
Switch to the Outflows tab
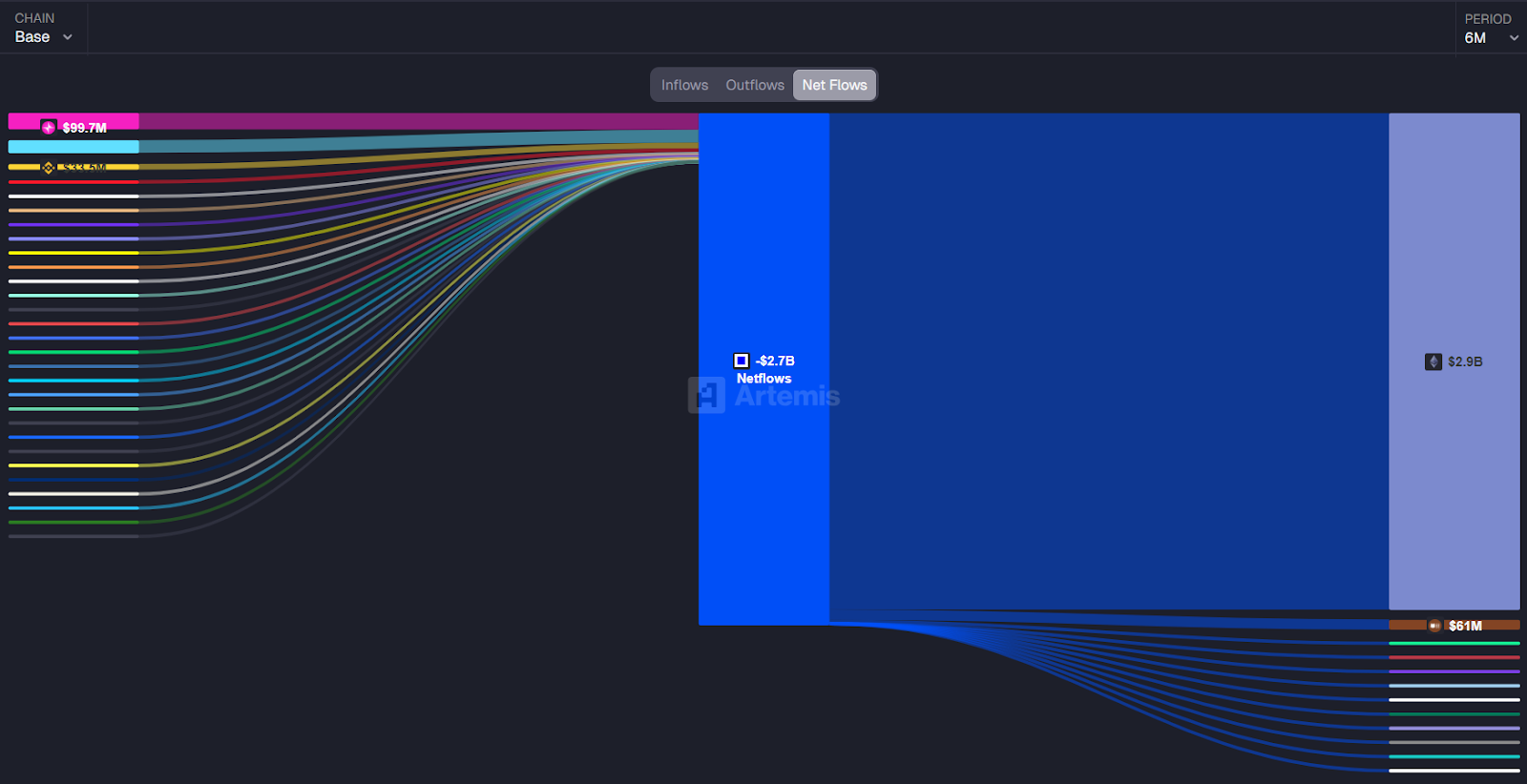(755, 85)
